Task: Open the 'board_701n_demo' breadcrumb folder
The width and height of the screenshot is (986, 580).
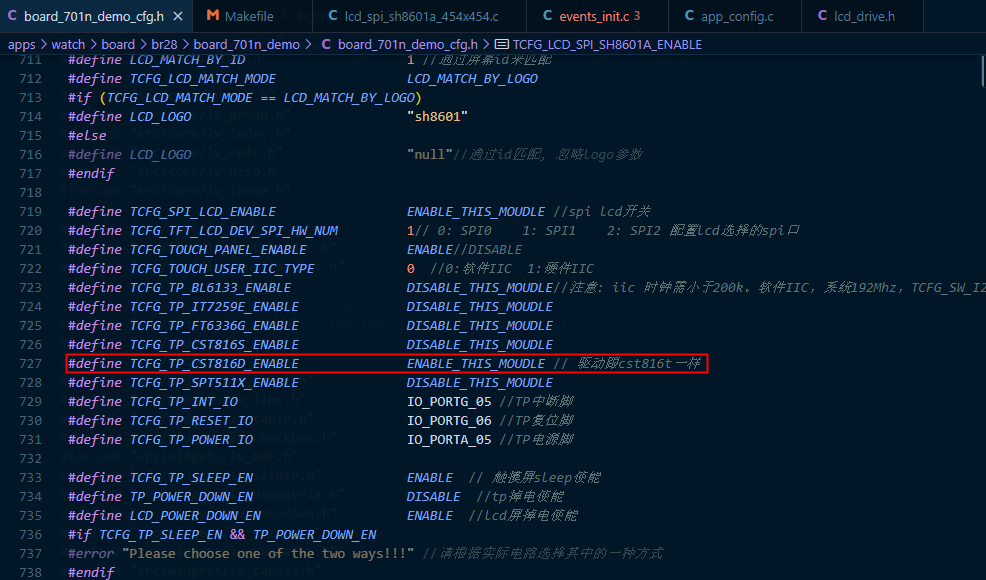Action: (246, 45)
